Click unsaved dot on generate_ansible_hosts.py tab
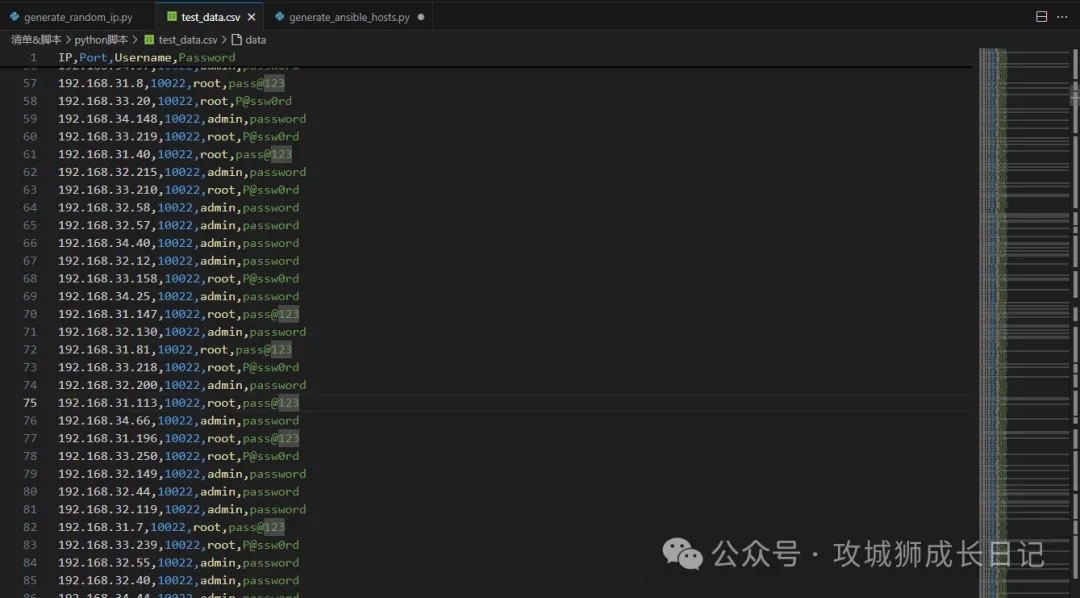The width and height of the screenshot is (1080, 598). point(420,17)
